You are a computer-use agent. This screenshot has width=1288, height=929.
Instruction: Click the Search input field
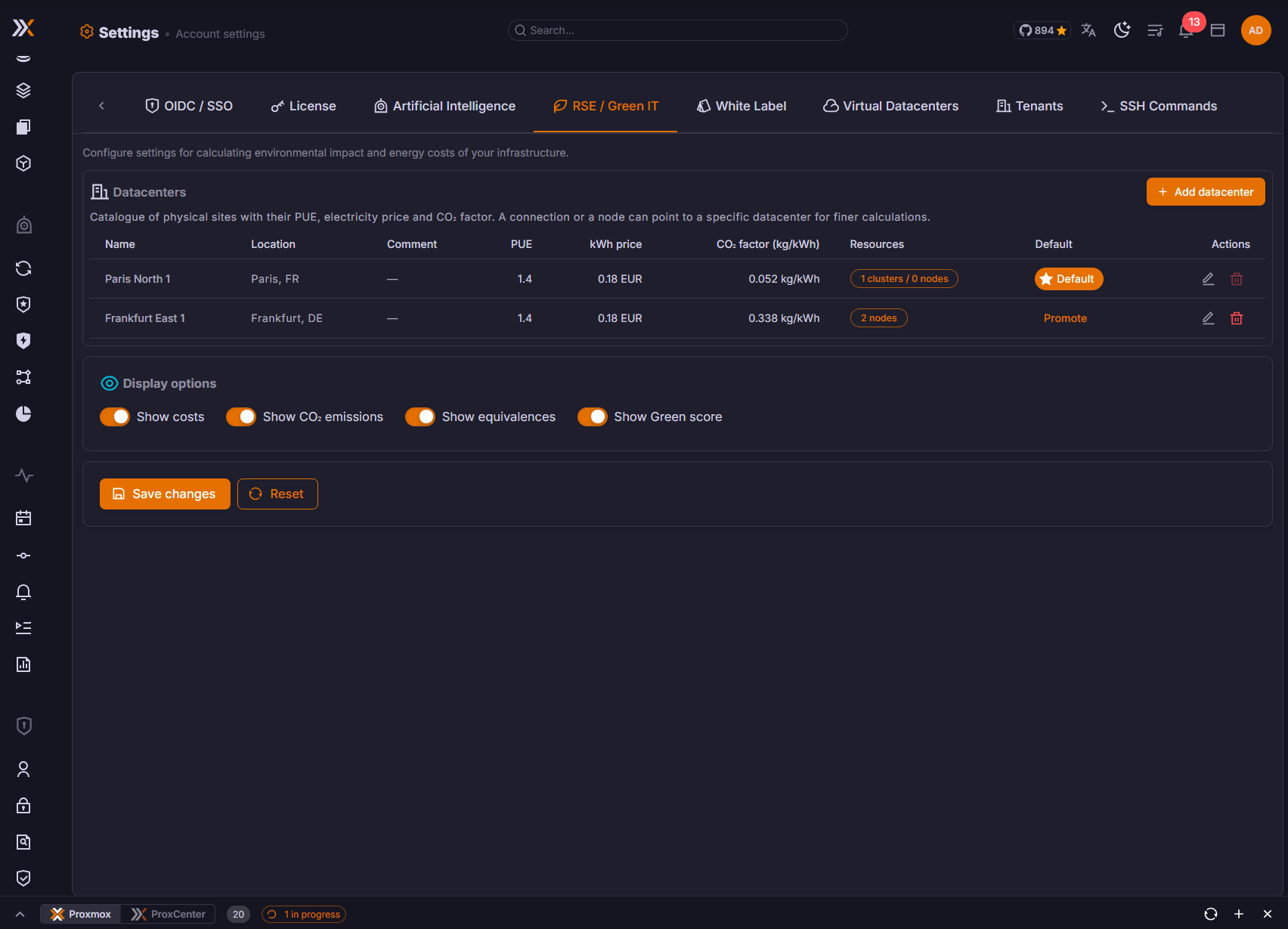pyautogui.click(x=677, y=30)
